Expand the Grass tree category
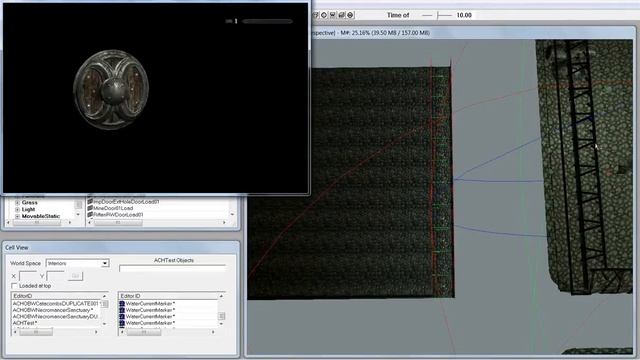 pyautogui.click(x=17, y=203)
